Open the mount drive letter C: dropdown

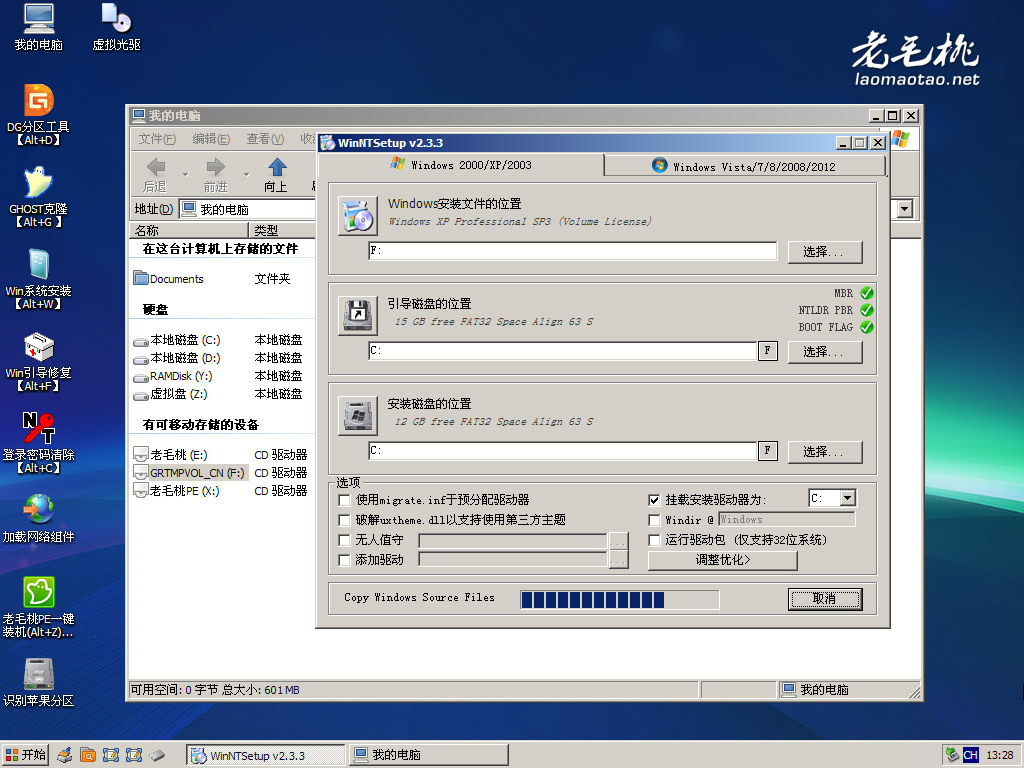click(848, 498)
